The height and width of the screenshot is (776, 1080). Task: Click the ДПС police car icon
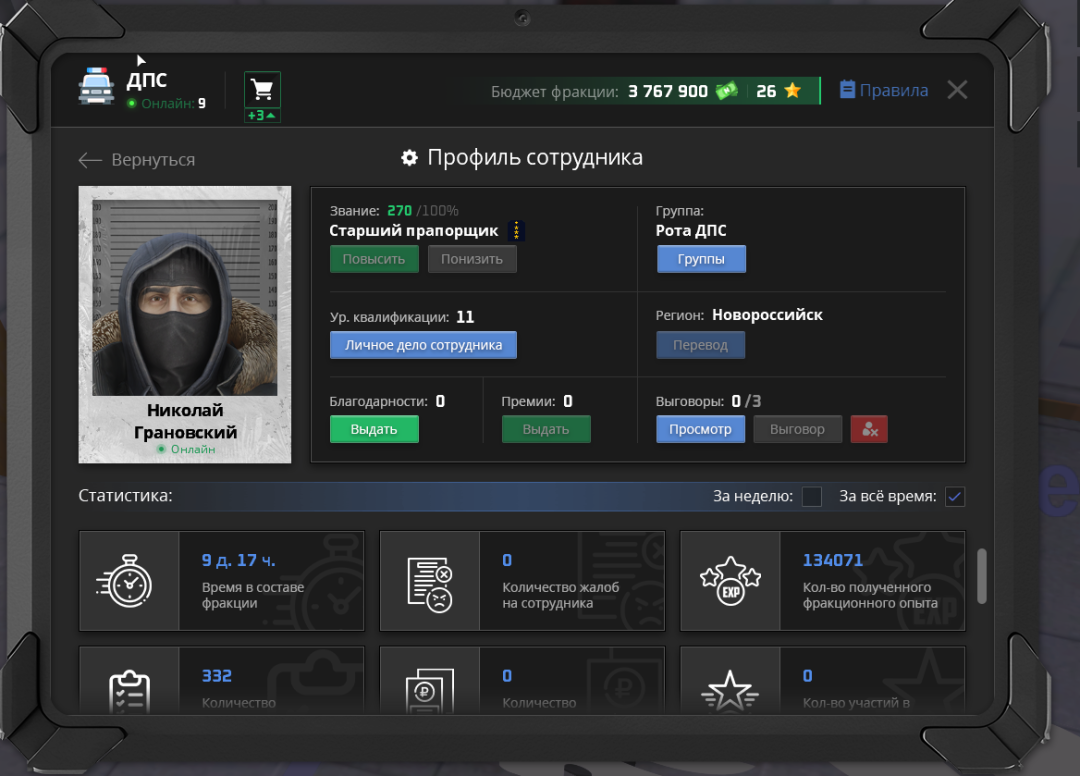pyautogui.click(x=97, y=88)
